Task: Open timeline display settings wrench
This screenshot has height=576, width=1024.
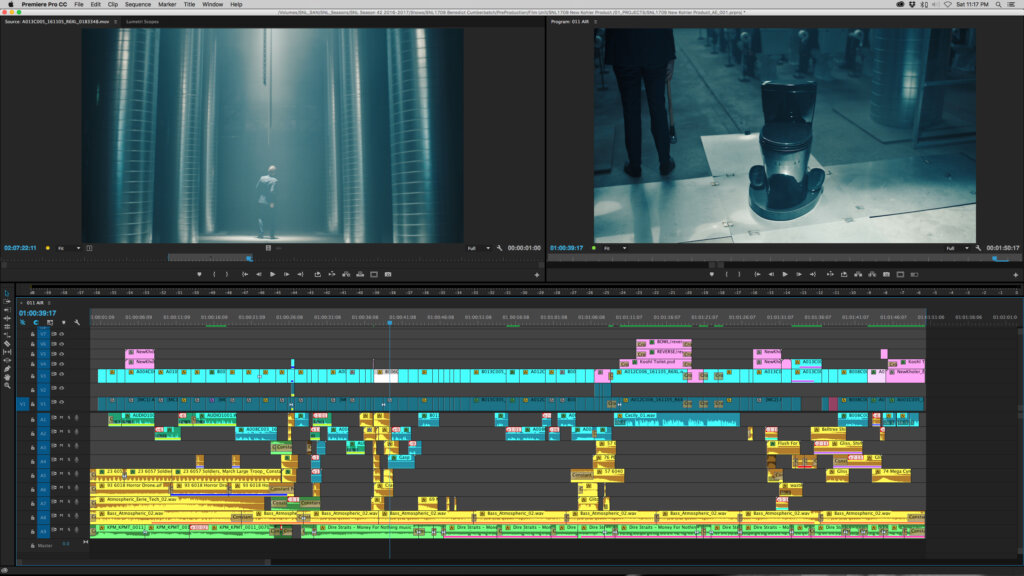Action: point(77,323)
